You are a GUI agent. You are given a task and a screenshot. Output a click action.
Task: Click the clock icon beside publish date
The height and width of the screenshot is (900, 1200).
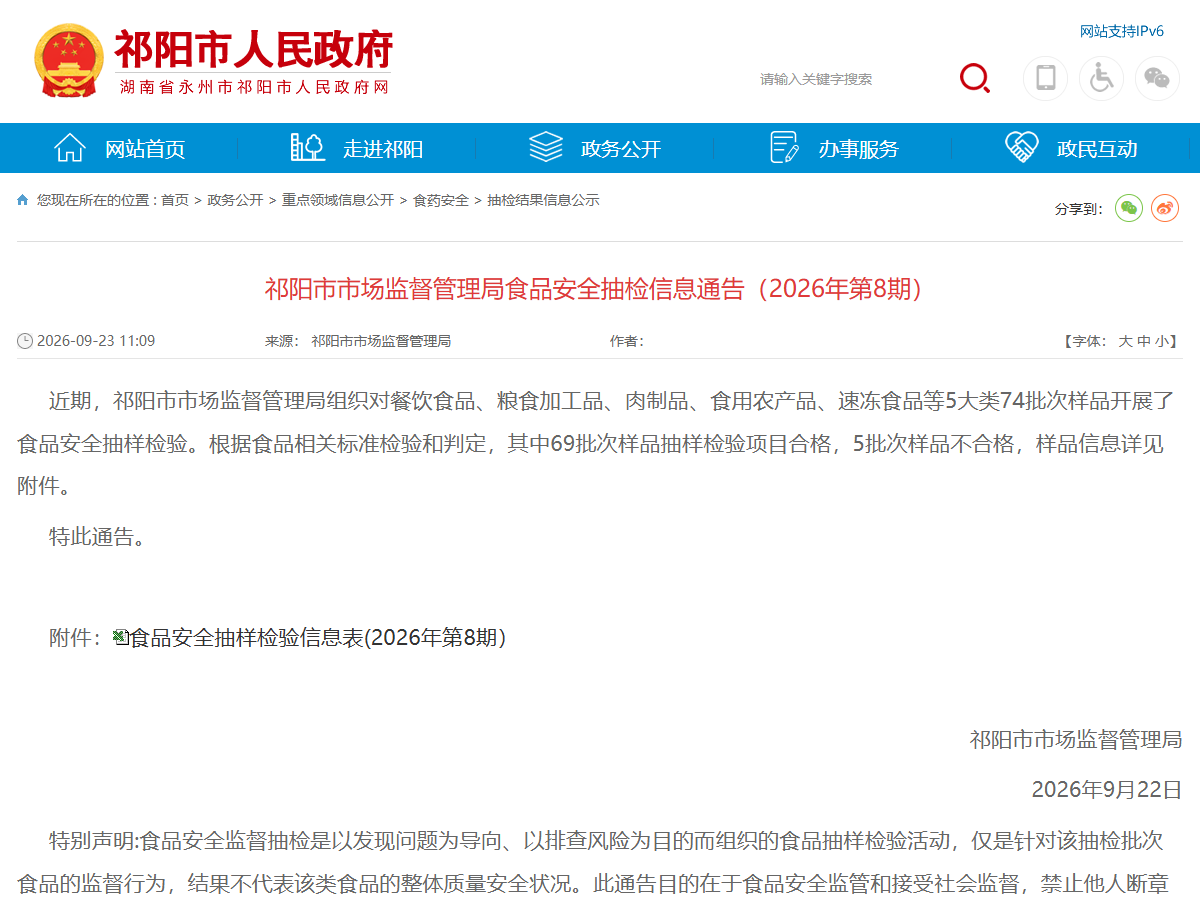point(25,341)
